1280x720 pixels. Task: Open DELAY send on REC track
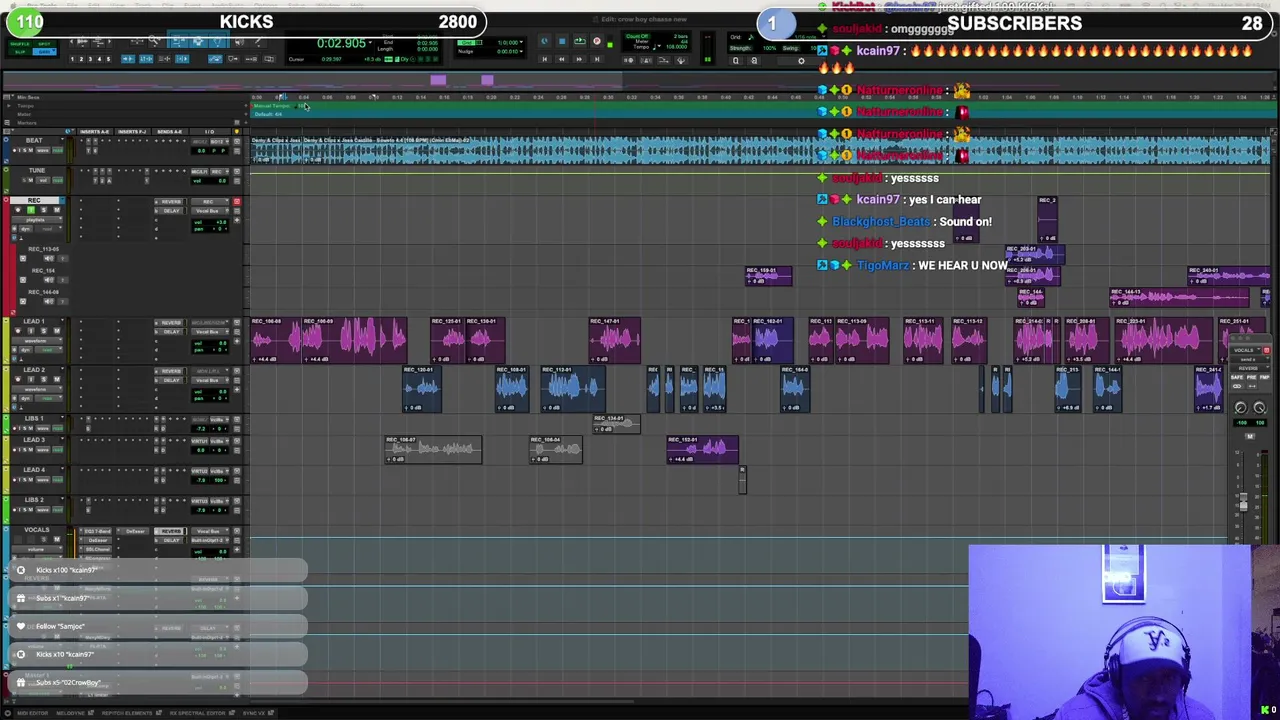coord(170,211)
